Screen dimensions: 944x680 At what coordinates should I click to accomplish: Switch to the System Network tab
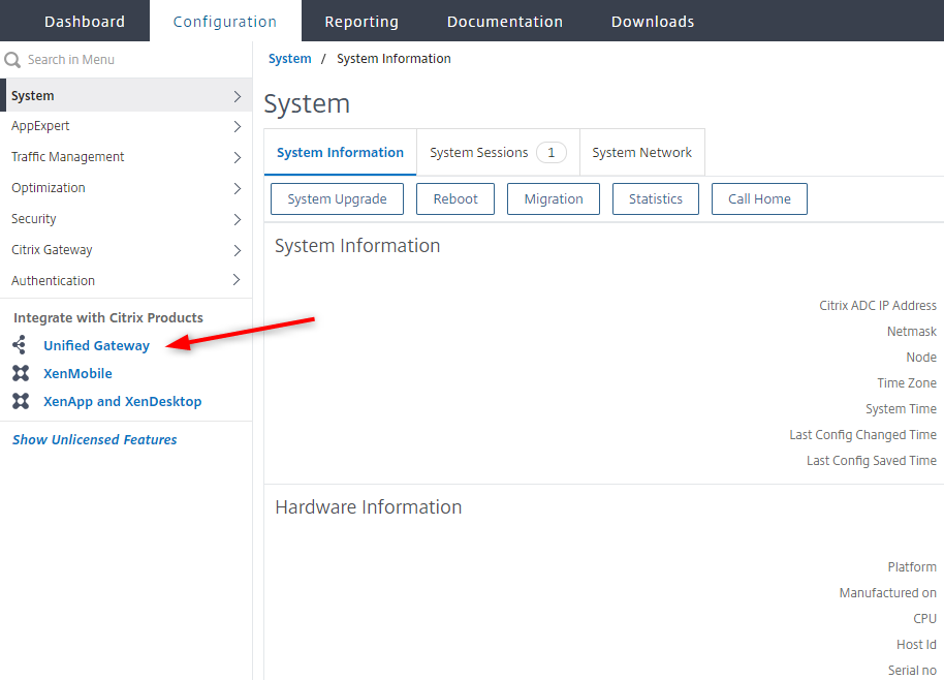(642, 152)
